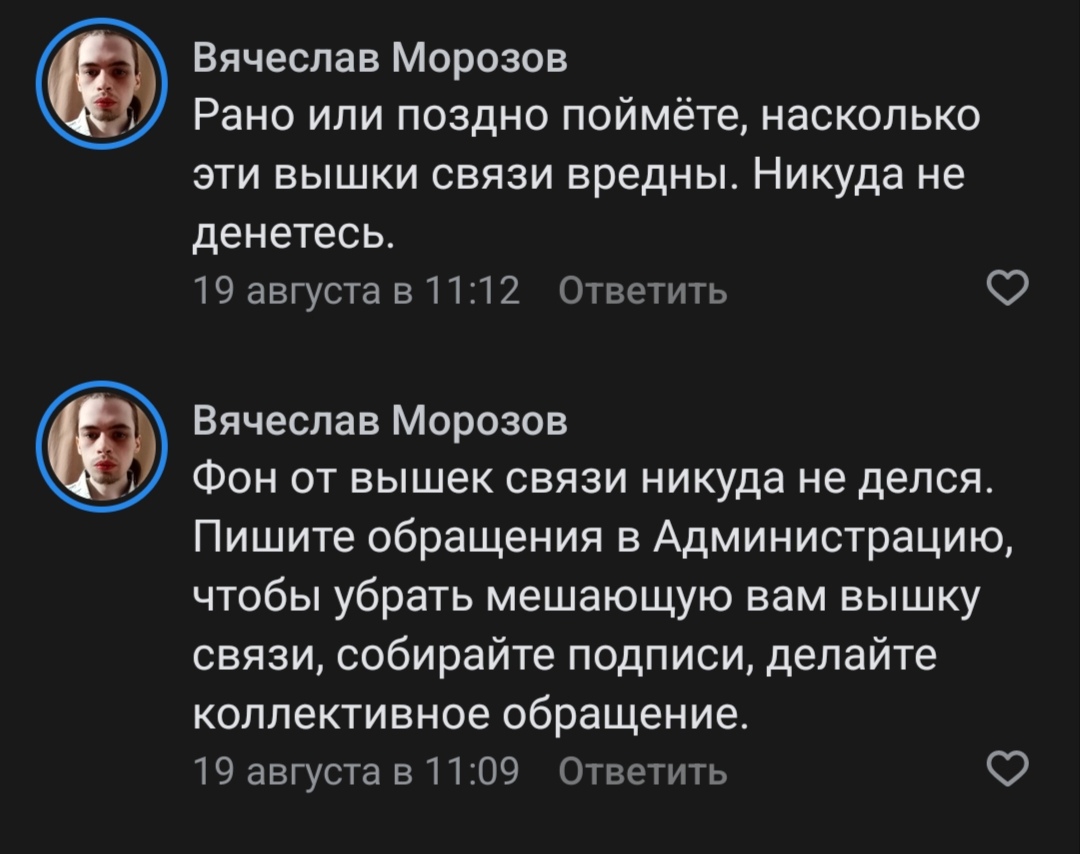
Task: Like the 11:09 comment with the heart icon
Action: [x=1007, y=769]
